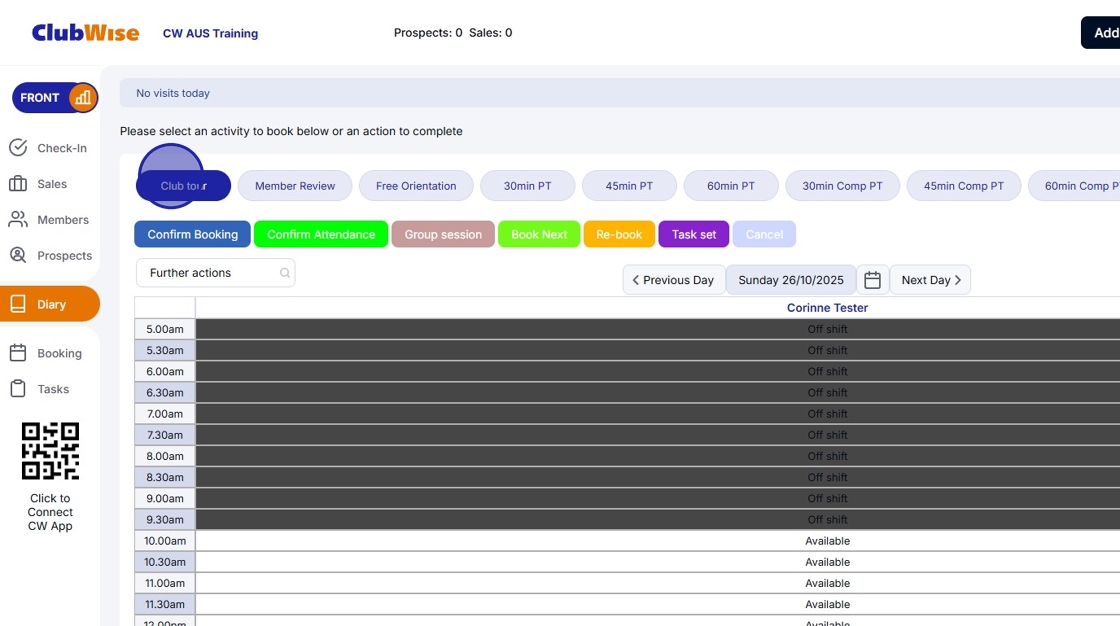Click the faded Cancel button
The height and width of the screenshot is (626, 1120).
pos(764,234)
